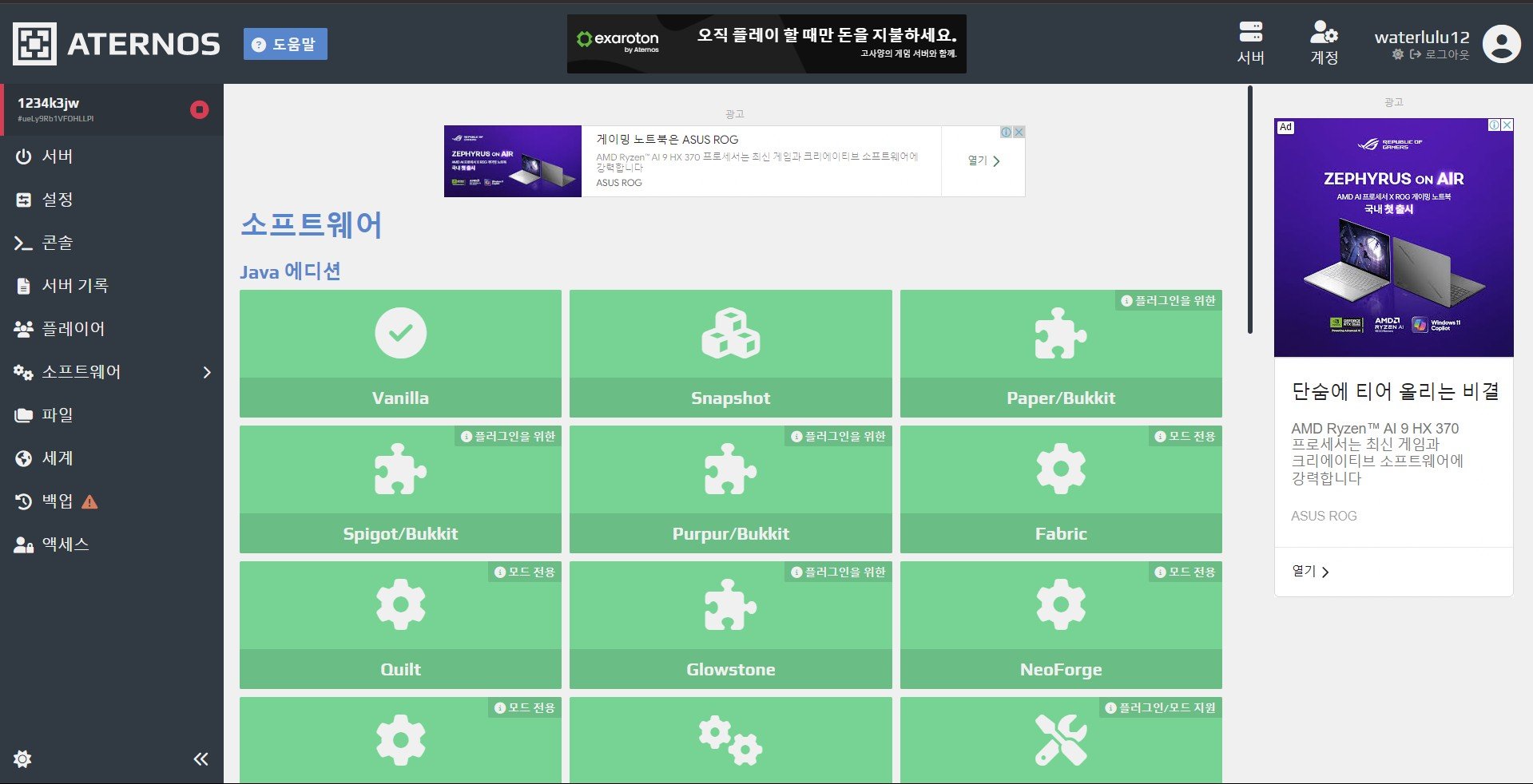The width and height of the screenshot is (1533, 784).
Task: Close the right sidebar ad with X
Action: pos(1507,125)
